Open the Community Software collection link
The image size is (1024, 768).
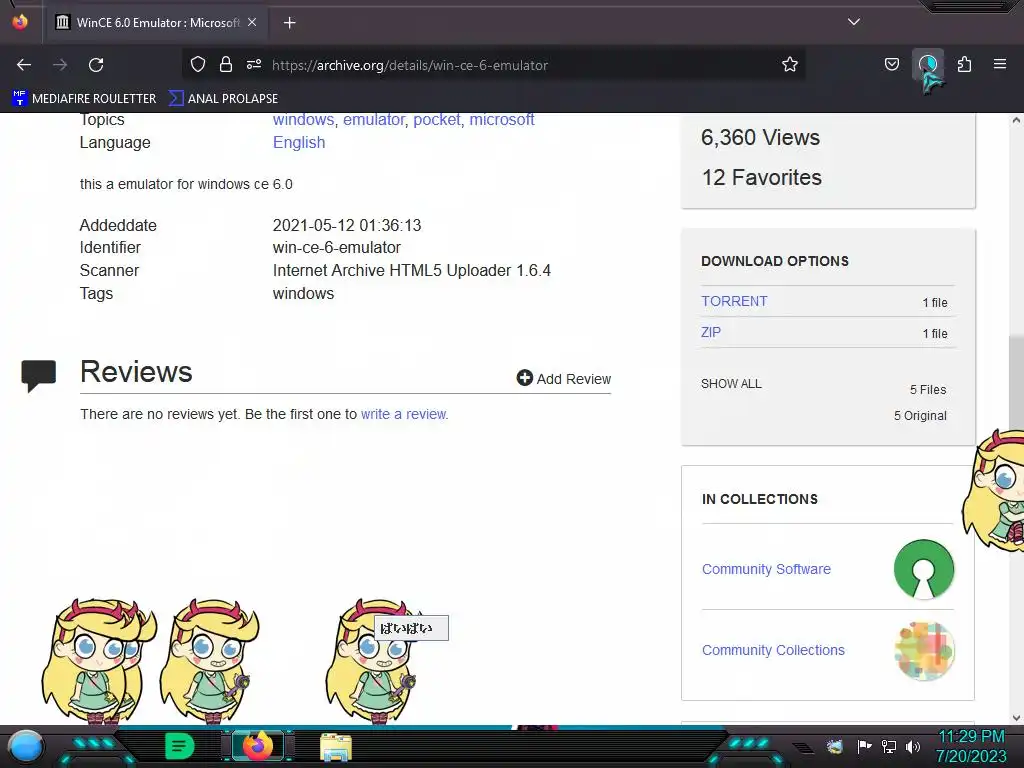pos(766,569)
